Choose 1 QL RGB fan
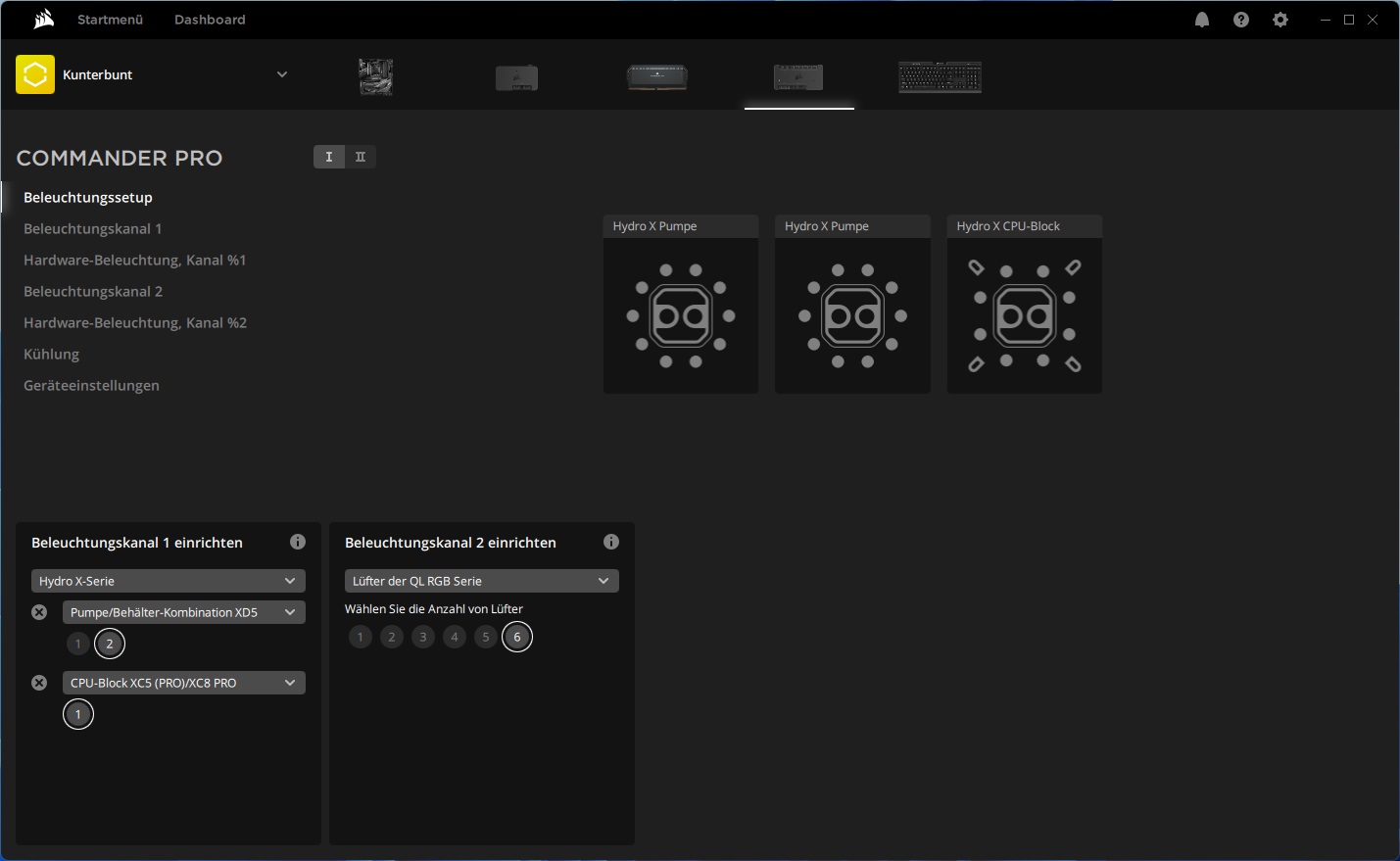 tap(361, 637)
